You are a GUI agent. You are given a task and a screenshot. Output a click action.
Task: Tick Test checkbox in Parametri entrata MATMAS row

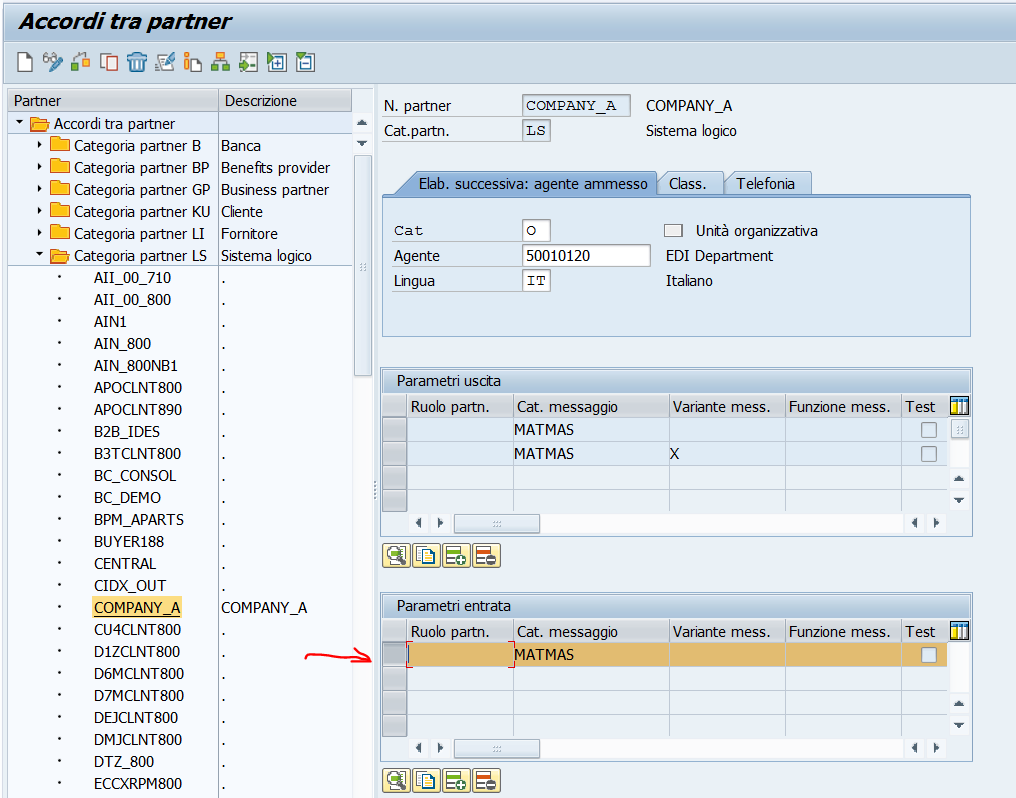click(x=929, y=655)
